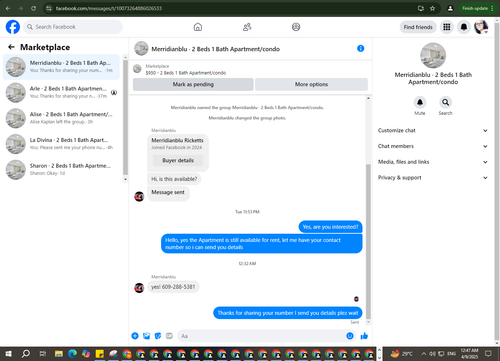Image resolution: width=500 pixels, height=361 pixels.
Task: Open more actions plus icon in composer
Action: tap(135, 336)
